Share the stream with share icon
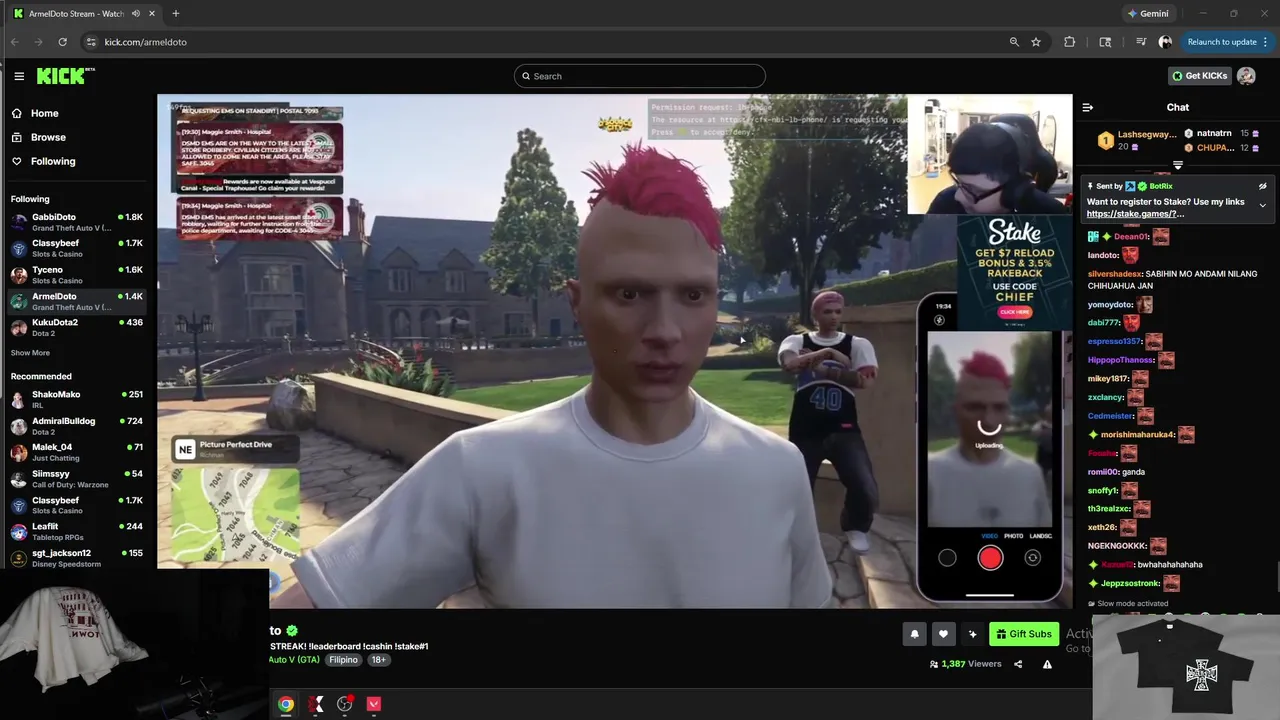The height and width of the screenshot is (720, 1280). coord(1018,664)
